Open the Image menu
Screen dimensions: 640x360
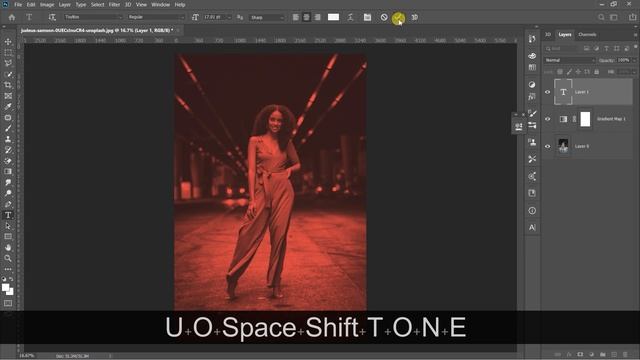pyautogui.click(x=47, y=4)
